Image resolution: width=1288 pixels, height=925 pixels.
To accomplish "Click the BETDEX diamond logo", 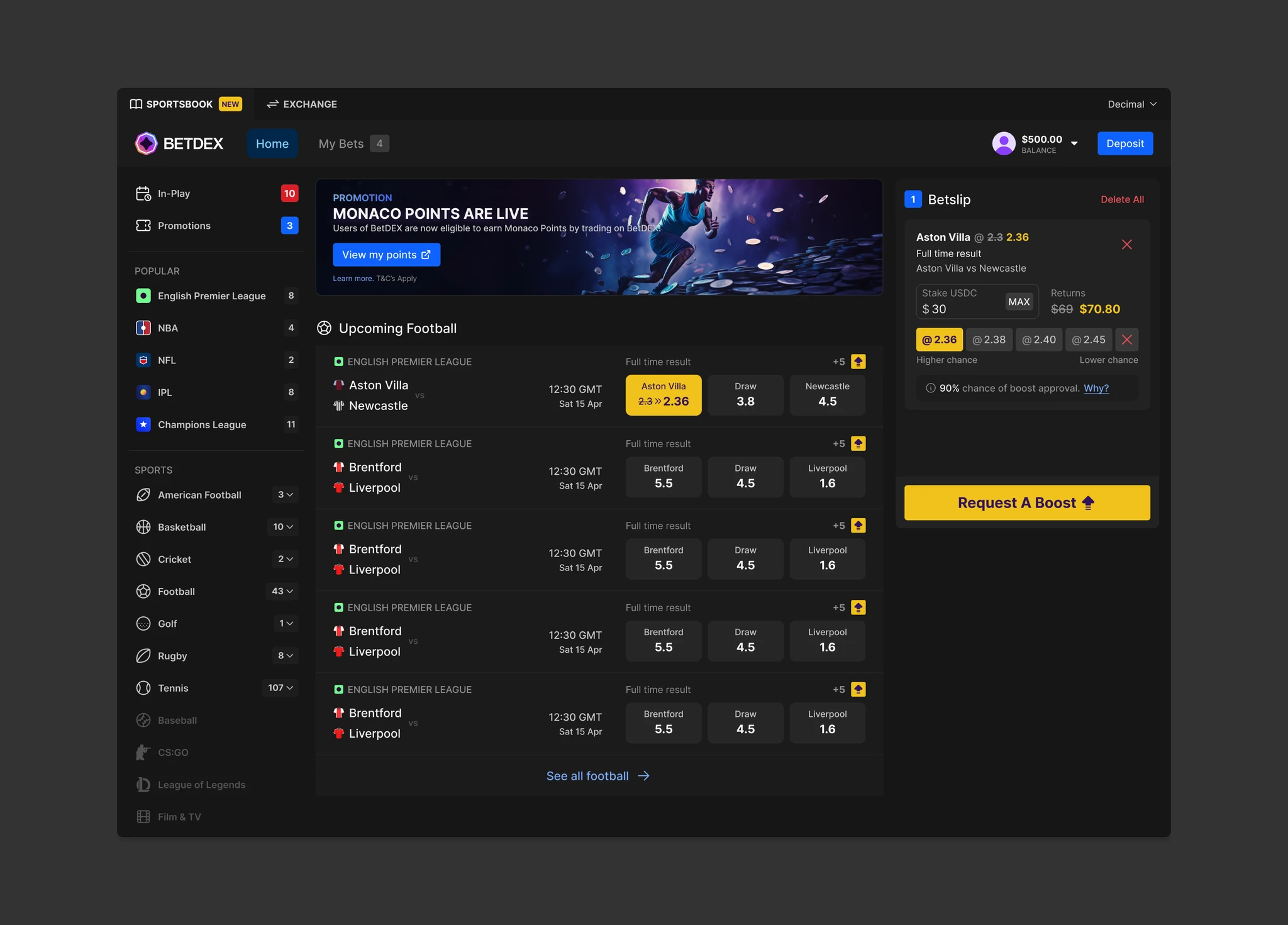I will [x=146, y=143].
